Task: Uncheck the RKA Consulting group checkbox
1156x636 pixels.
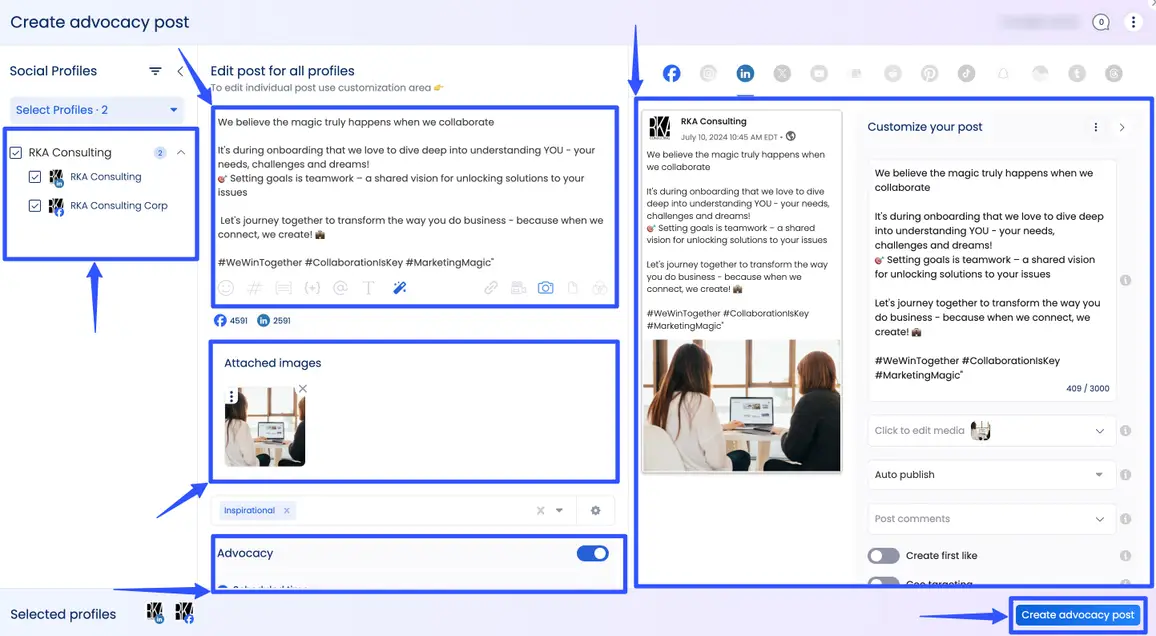Action: (16, 153)
